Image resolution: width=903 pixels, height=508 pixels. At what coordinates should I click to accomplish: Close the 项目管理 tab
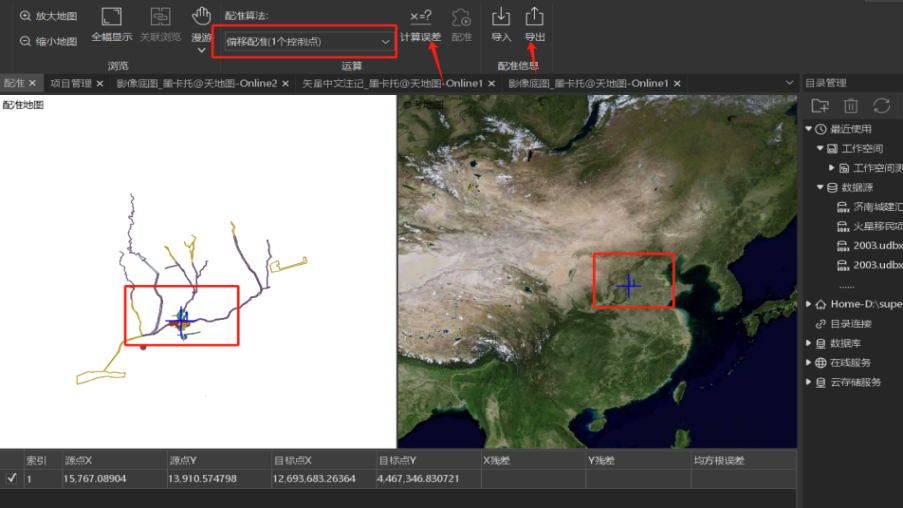click(100, 84)
